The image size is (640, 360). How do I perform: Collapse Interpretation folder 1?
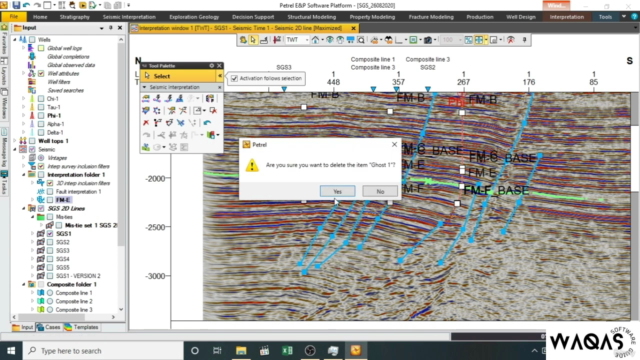[x=24, y=175]
